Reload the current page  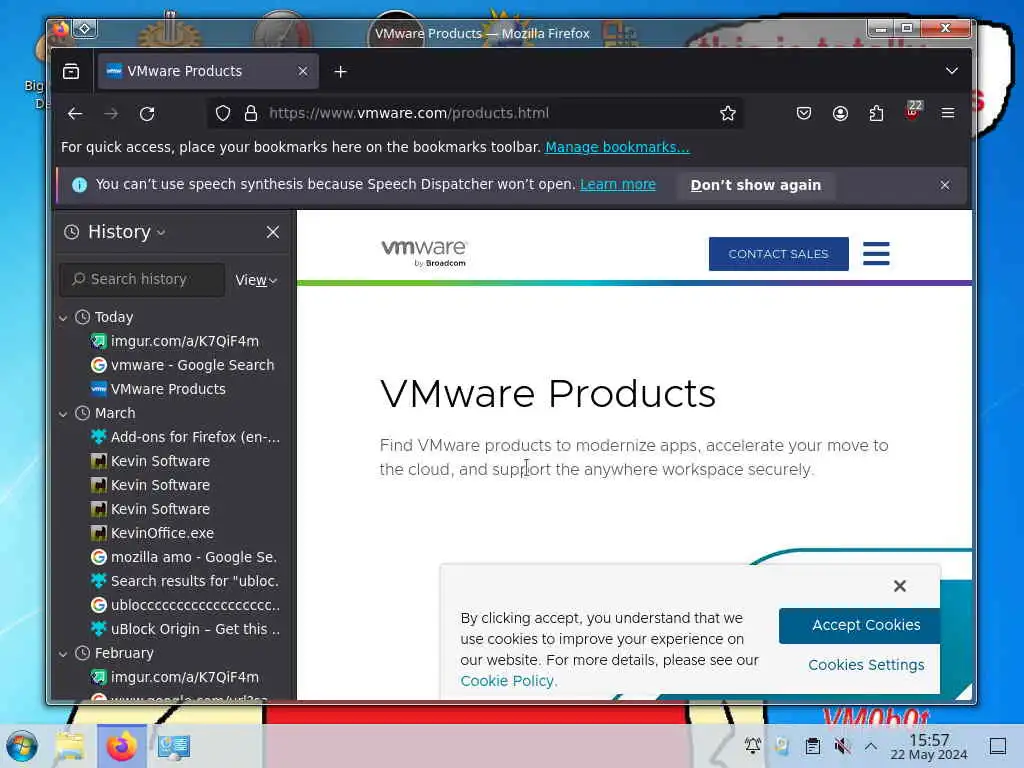point(147,114)
